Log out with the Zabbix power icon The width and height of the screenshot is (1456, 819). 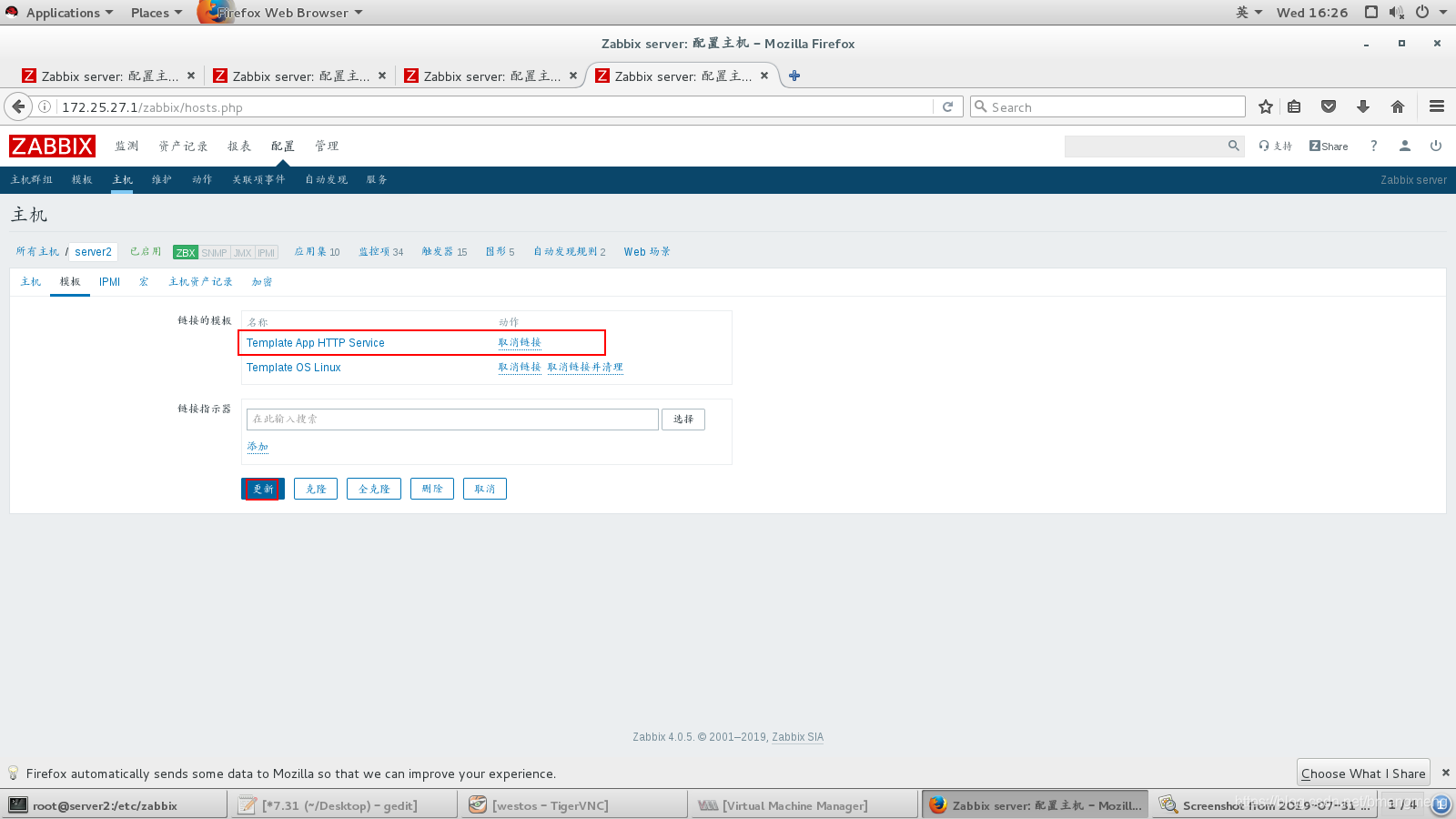click(1436, 146)
